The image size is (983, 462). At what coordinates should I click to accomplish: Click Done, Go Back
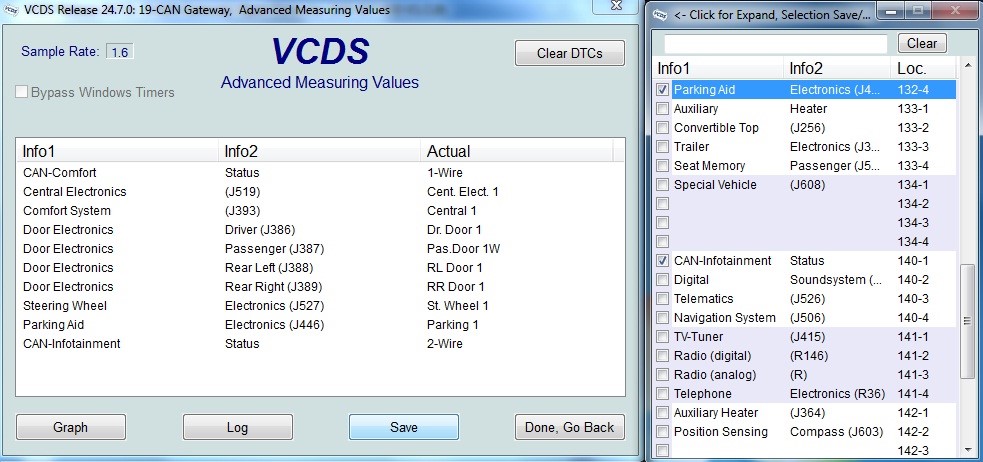click(569, 428)
